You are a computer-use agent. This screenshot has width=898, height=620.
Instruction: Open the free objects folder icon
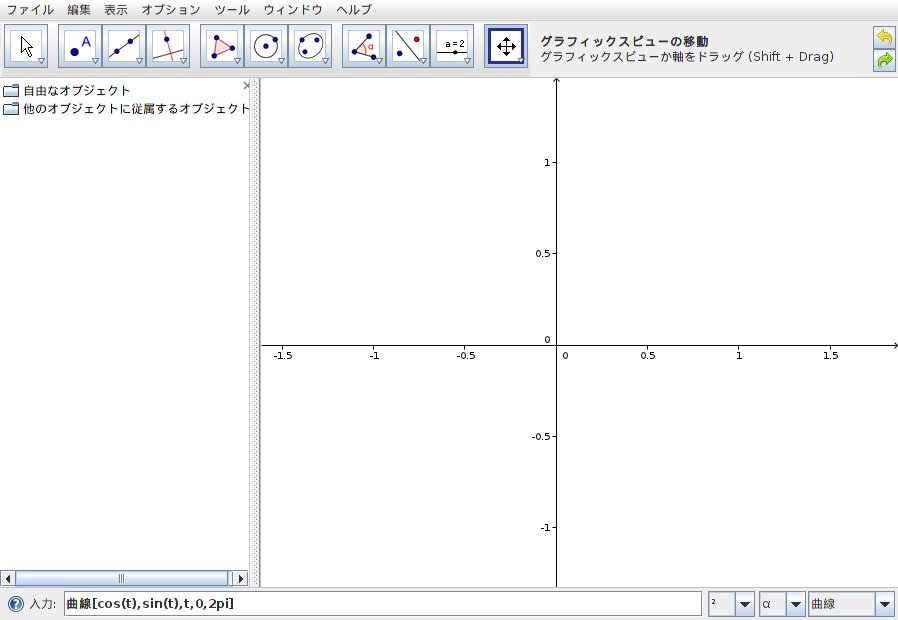click(x=11, y=90)
